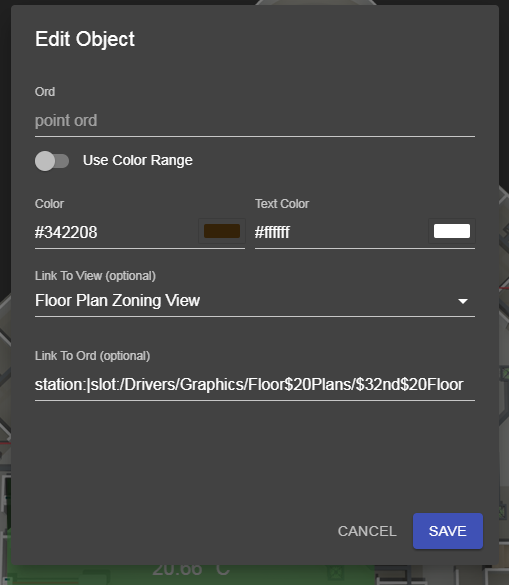Click the Edit Object dialog title
The width and height of the screenshot is (509, 585).
pos(85,39)
